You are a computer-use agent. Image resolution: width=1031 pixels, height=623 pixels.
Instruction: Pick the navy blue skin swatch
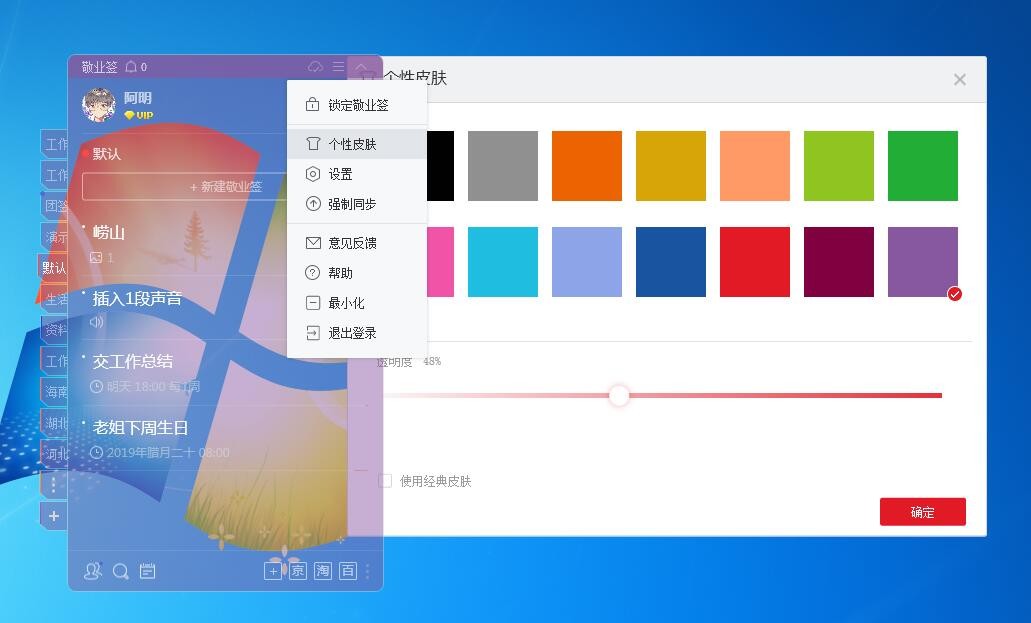pos(671,262)
